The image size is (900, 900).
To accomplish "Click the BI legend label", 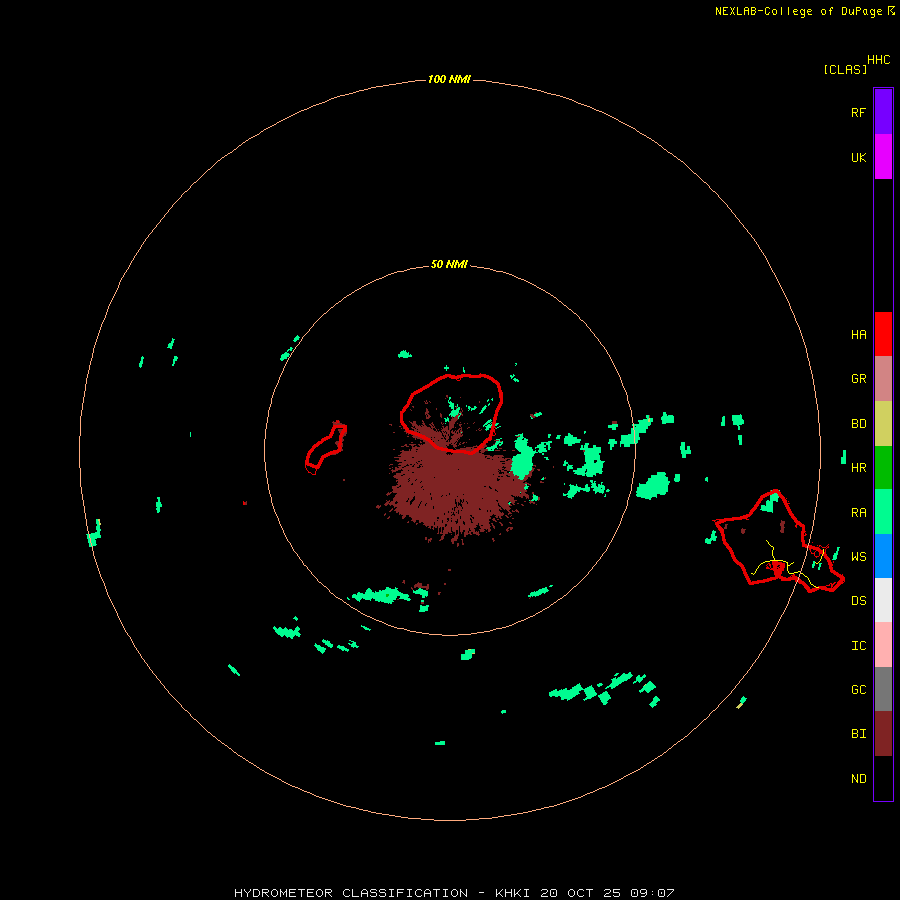I will [858, 734].
